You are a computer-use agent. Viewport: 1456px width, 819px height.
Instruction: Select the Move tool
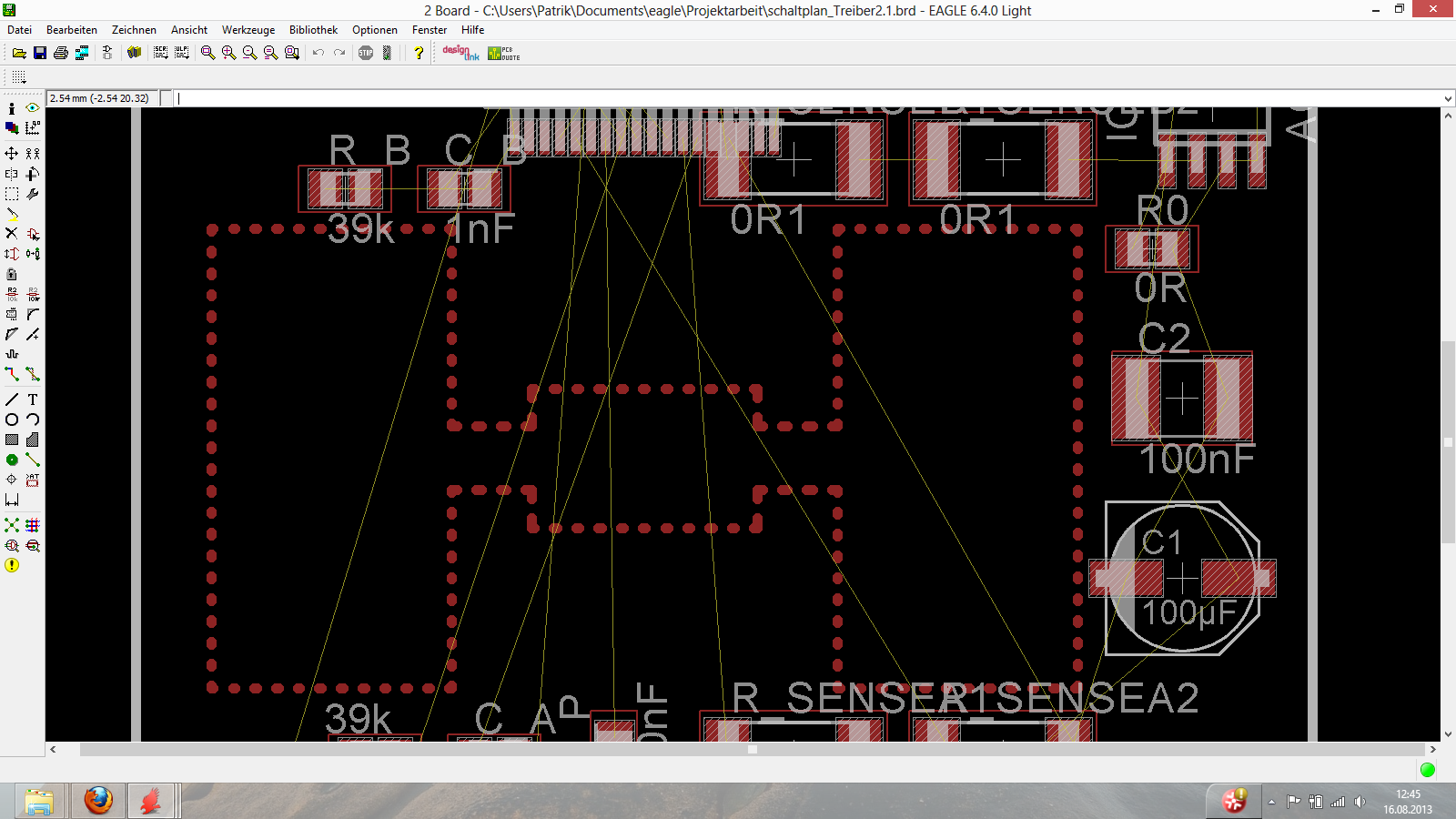click(12, 154)
